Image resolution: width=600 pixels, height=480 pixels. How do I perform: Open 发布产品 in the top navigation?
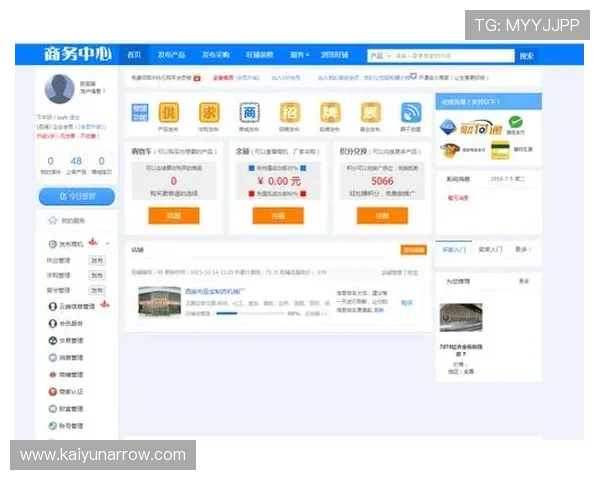click(171, 55)
